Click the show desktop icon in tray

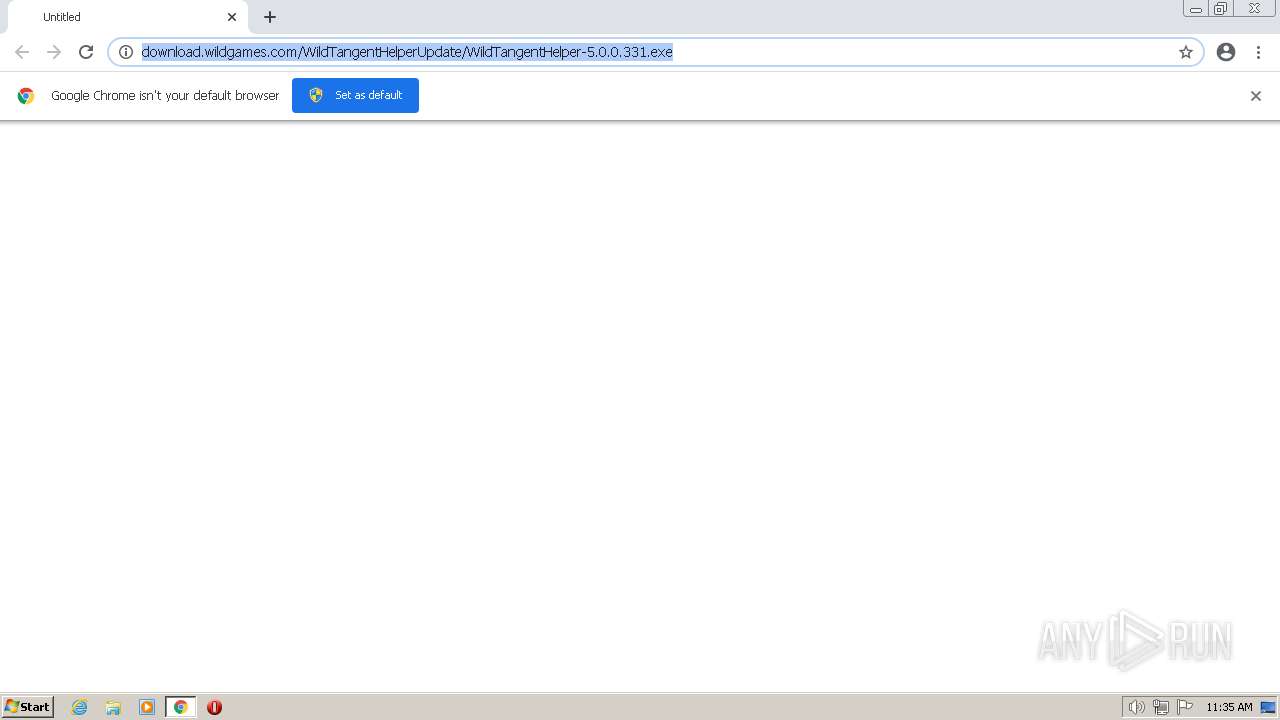point(1268,707)
